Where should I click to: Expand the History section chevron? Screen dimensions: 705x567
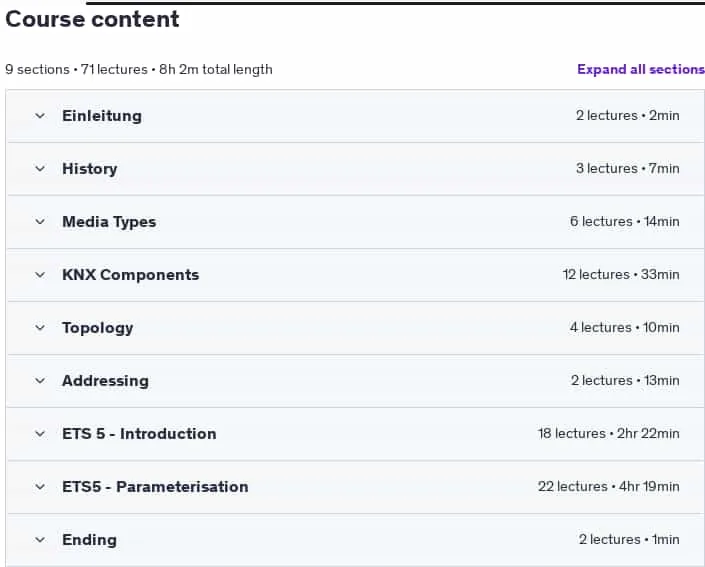tap(40, 169)
